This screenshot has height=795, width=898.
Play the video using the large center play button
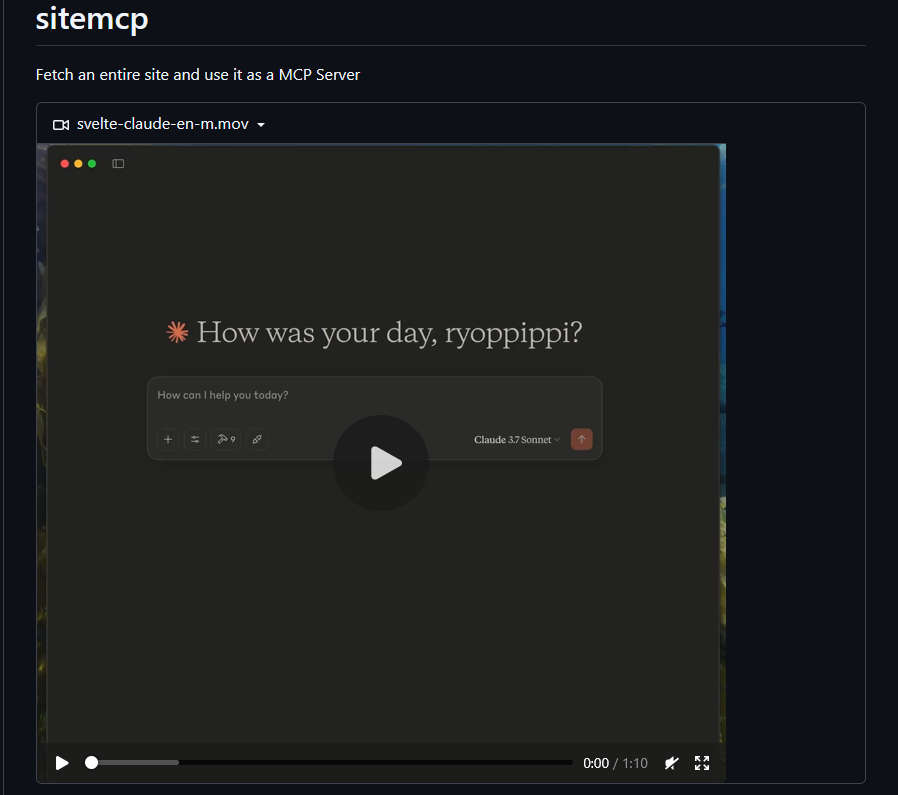(x=381, y=463)
